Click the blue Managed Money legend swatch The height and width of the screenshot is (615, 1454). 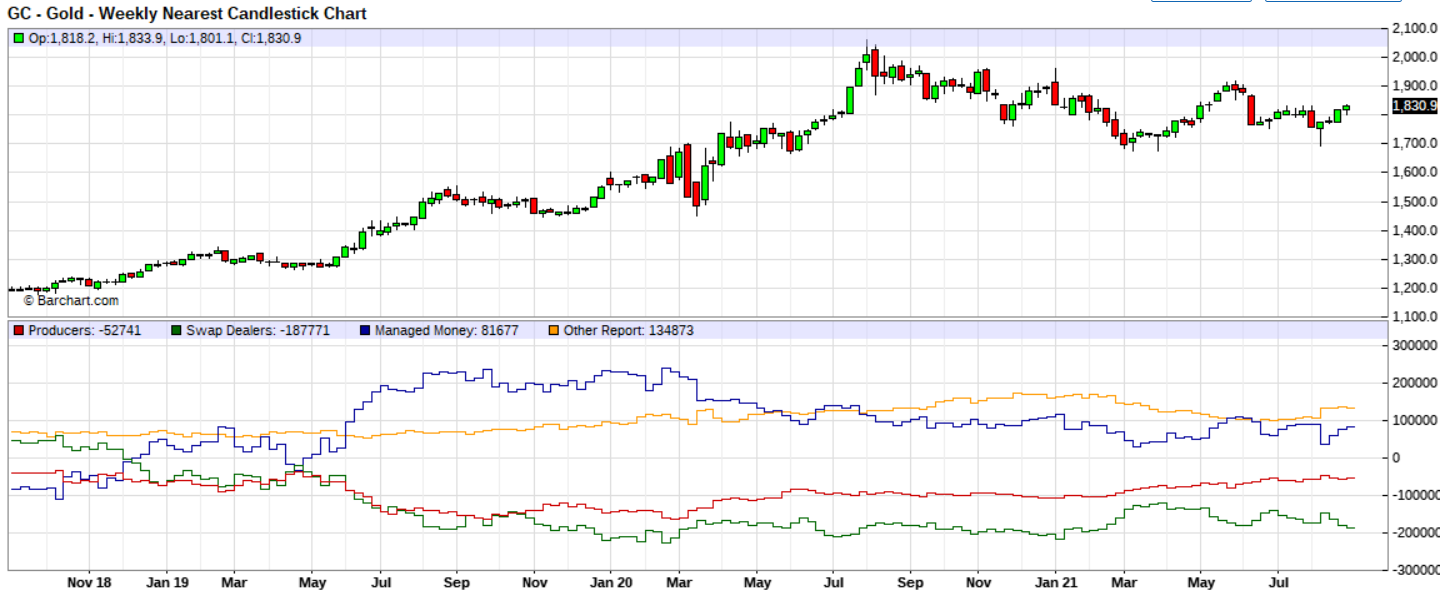pyautogui.click(x=364, y=330)
